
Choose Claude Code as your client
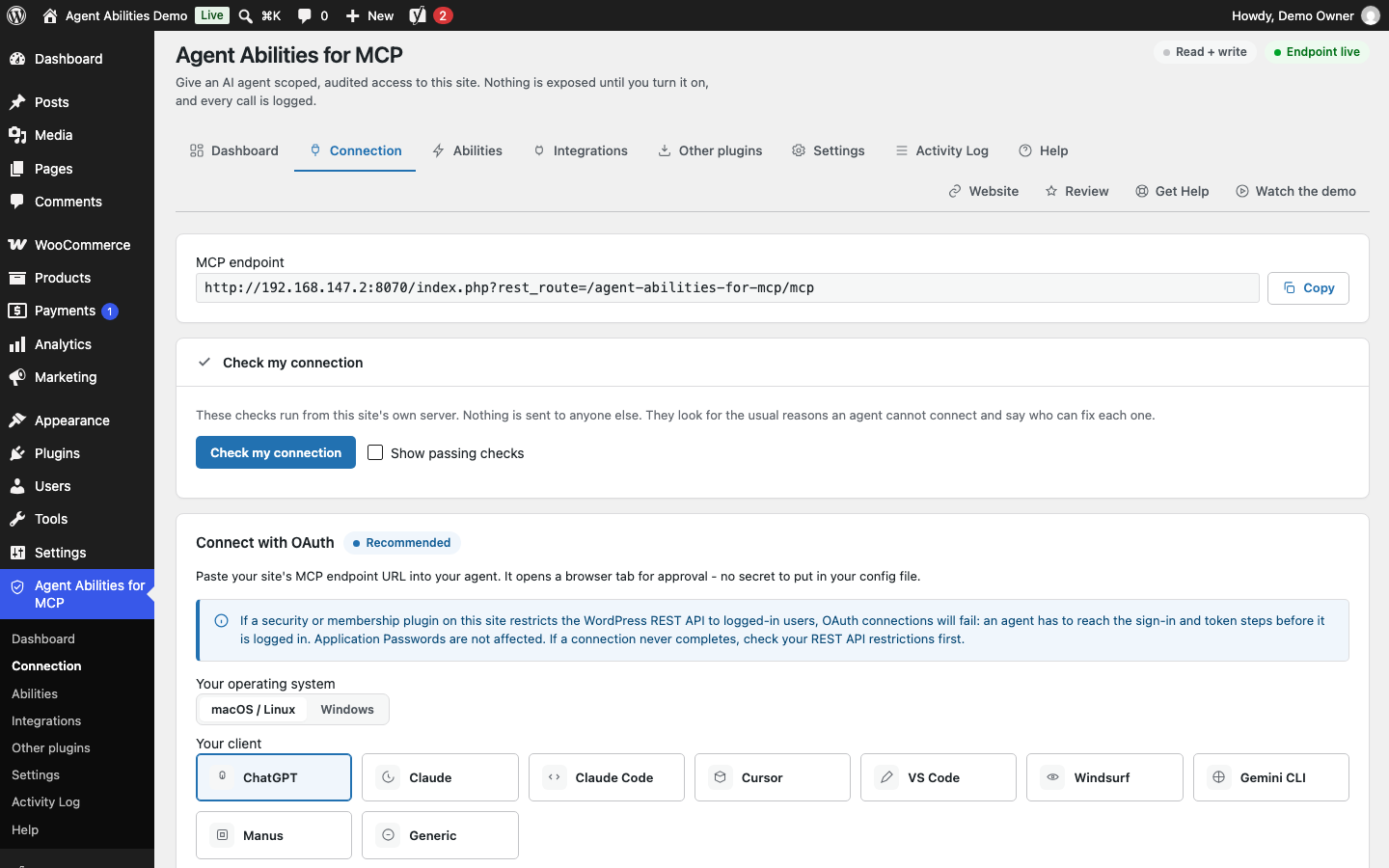click(607, 777)
